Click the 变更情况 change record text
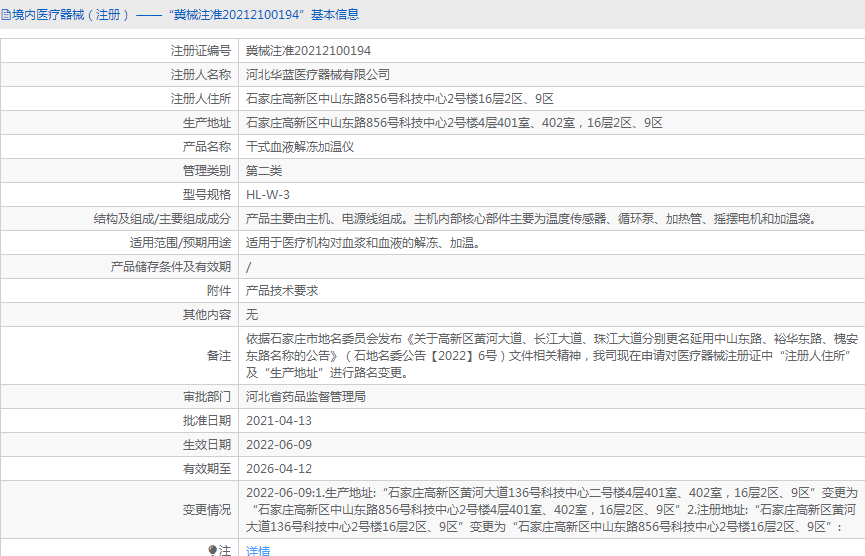 552,510
